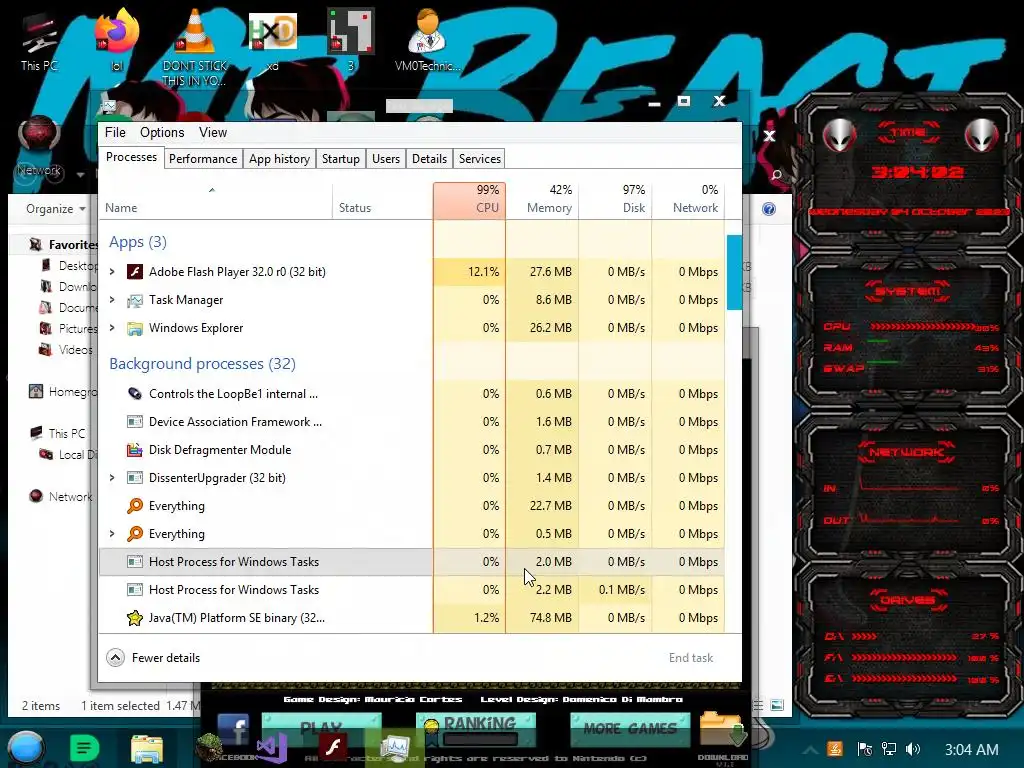Click the first Everything magnifier icon
Screen dimensions: 1024x768
[x=135, y=506]
